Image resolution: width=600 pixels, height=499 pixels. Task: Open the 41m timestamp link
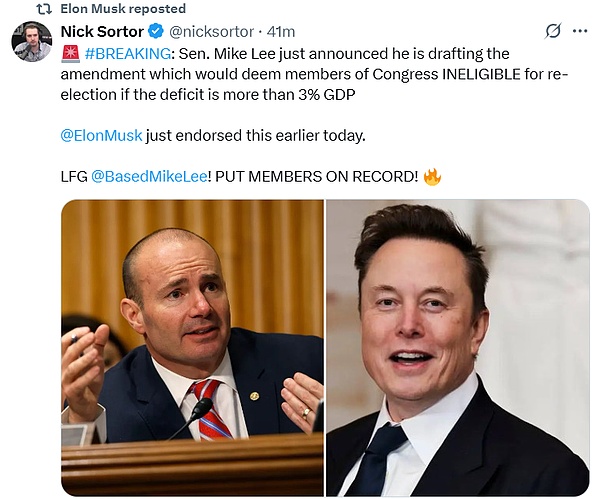click(x=281, y=32)
